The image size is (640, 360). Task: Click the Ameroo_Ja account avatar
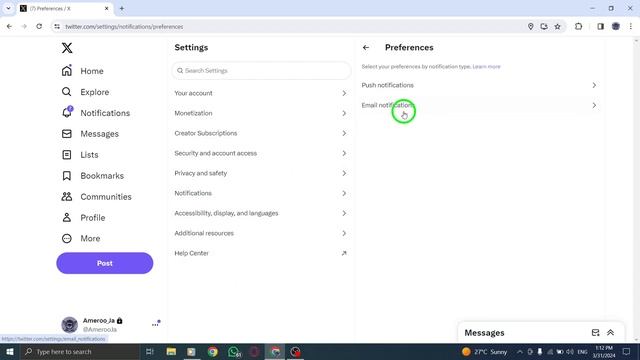pyautogui.click(x=69, y=325)
